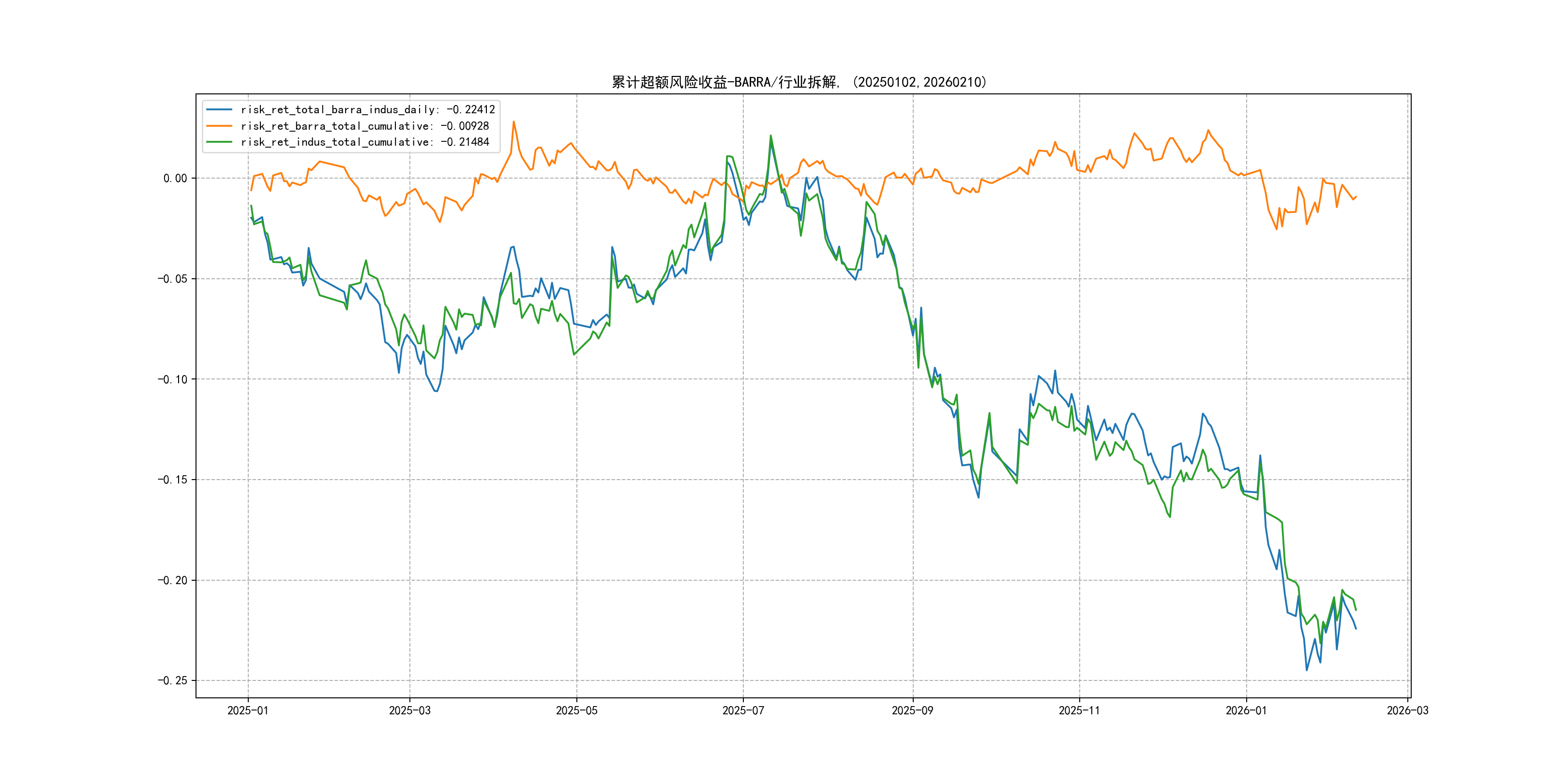The height and width of the screenshot is (784, 1568).
Task: Click the 2025-07 x-axis tick label
Action: (x=742, y=710)
